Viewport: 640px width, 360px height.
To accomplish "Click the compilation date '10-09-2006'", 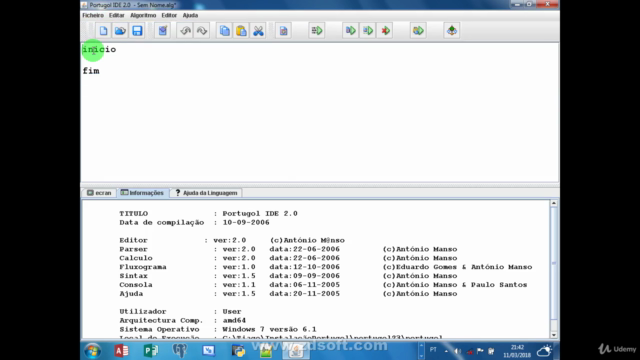I will click(246, 222).
